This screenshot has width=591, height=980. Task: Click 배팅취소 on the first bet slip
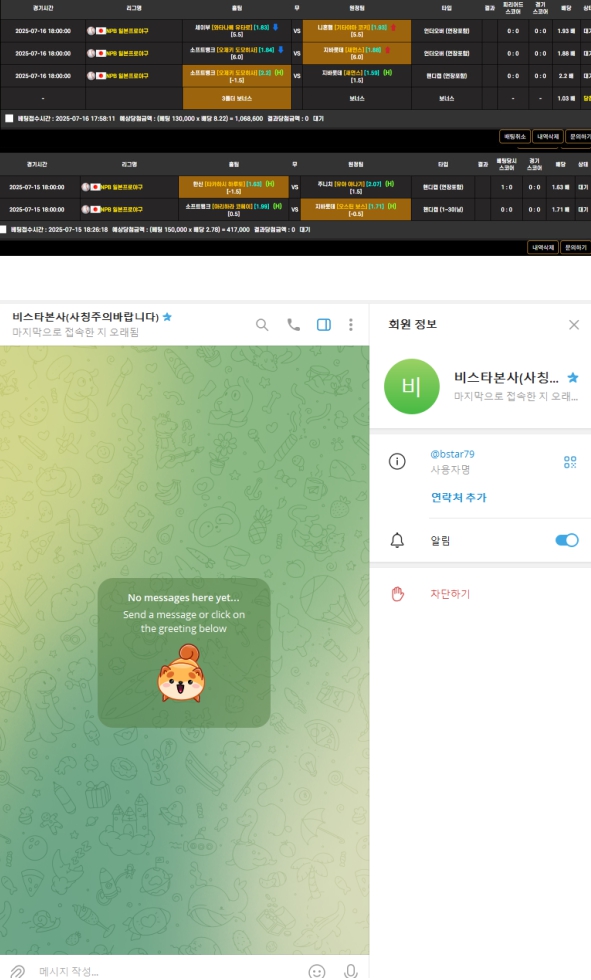(x=515, y=136)
